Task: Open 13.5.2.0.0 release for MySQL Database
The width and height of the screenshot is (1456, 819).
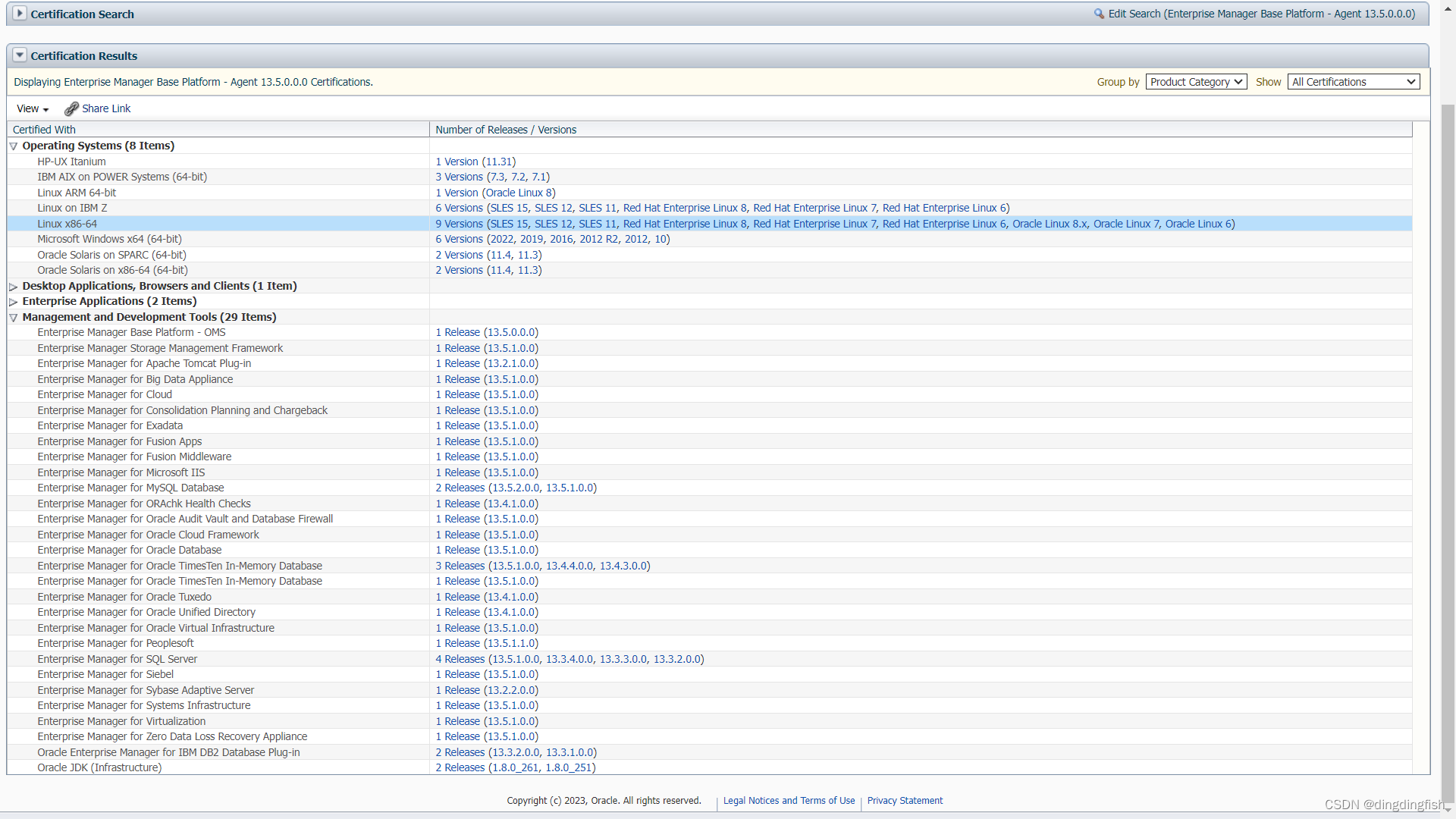Action: coord(516,488)
